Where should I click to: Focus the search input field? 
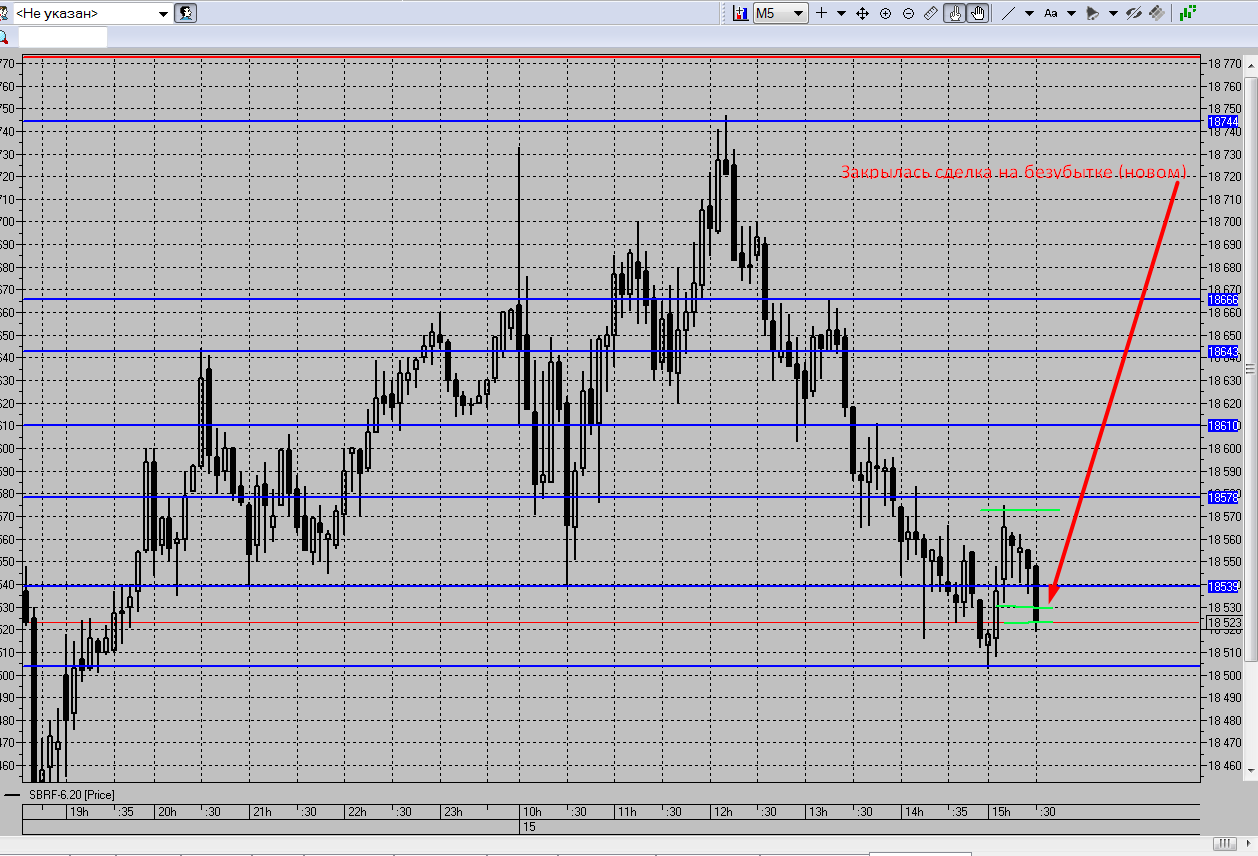(62, 38)
